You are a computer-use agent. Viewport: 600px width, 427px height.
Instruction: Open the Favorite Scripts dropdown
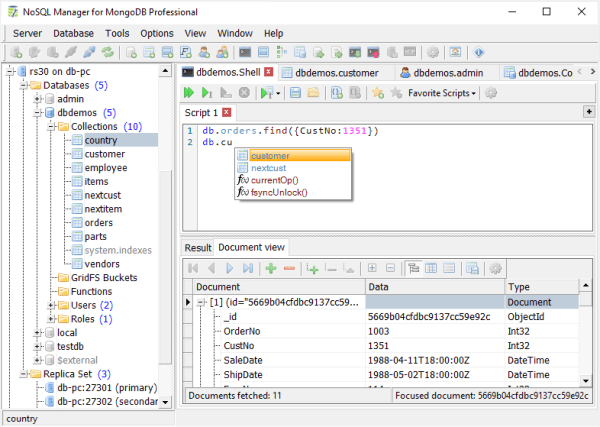tap(442, 93)
